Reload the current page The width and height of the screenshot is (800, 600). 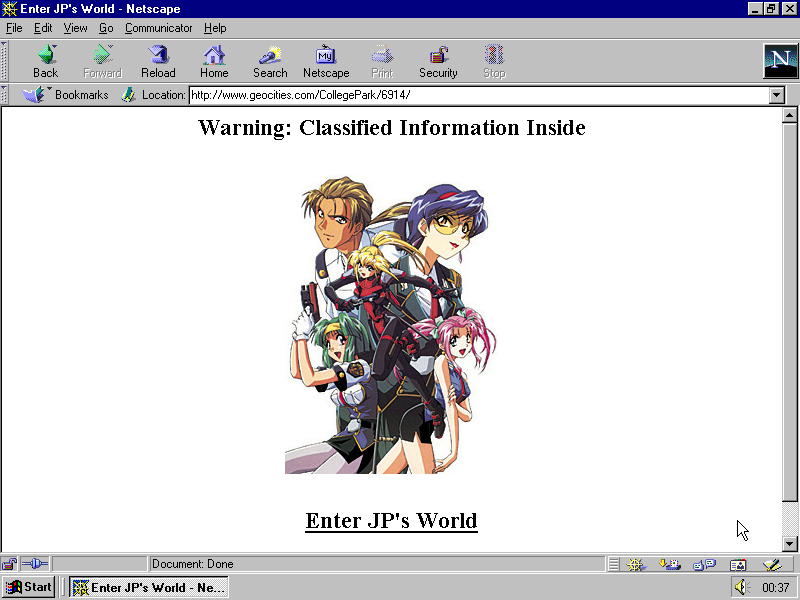[x=158, y=61]
